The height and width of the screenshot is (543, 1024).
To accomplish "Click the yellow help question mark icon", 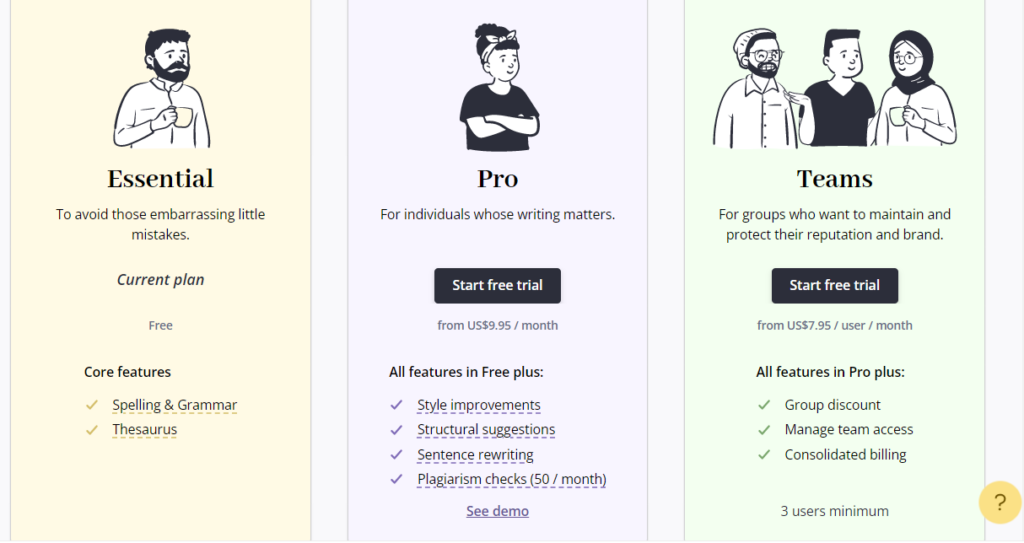I will click(999, 502).
